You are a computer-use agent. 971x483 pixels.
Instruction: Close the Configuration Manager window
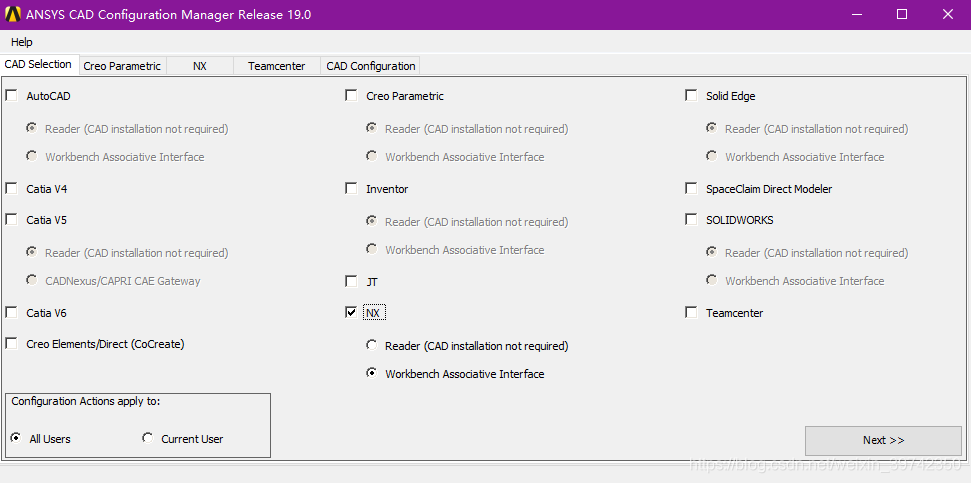pos(947,14)
